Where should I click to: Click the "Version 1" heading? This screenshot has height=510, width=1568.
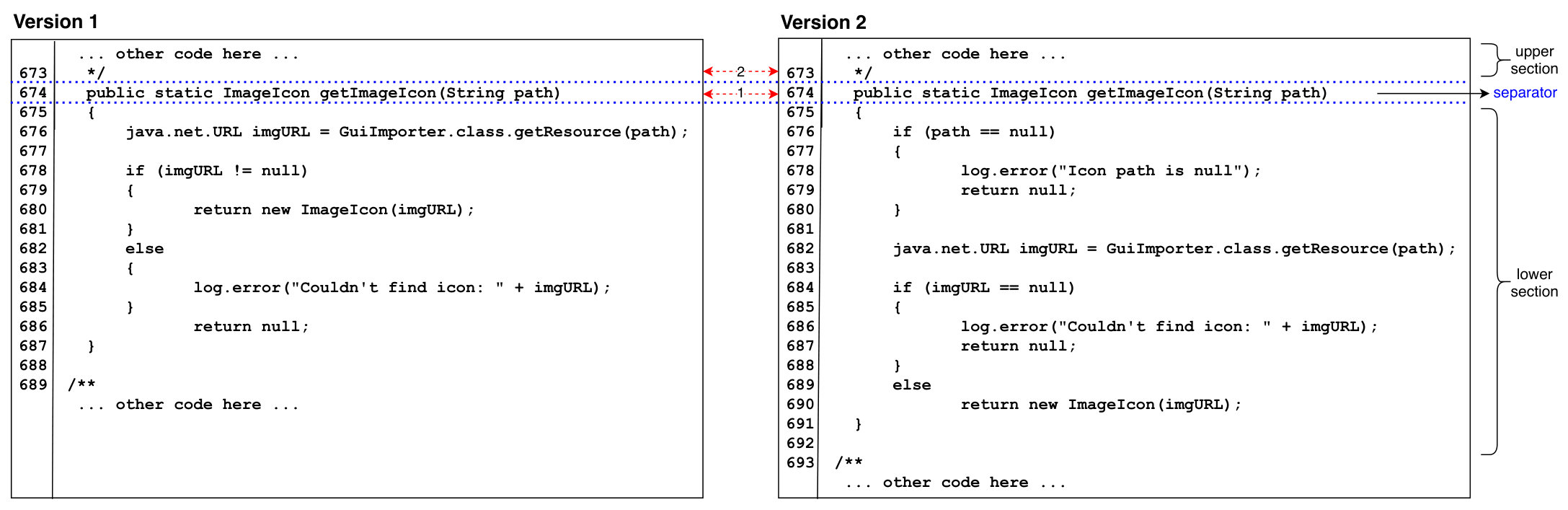tap(56, 22)
